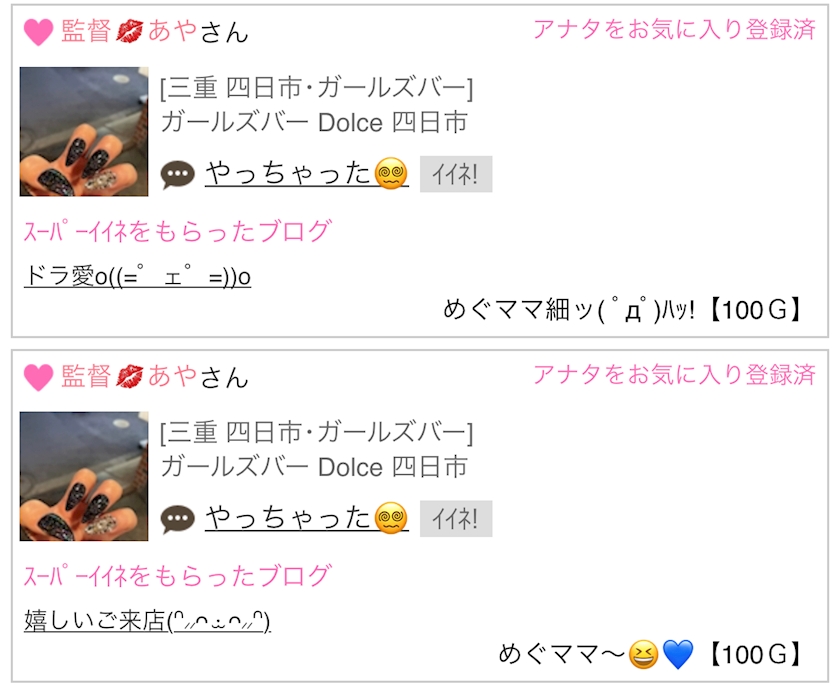Click 監督あやさん name in first card
840x690 pixels.
click(155, 31)
